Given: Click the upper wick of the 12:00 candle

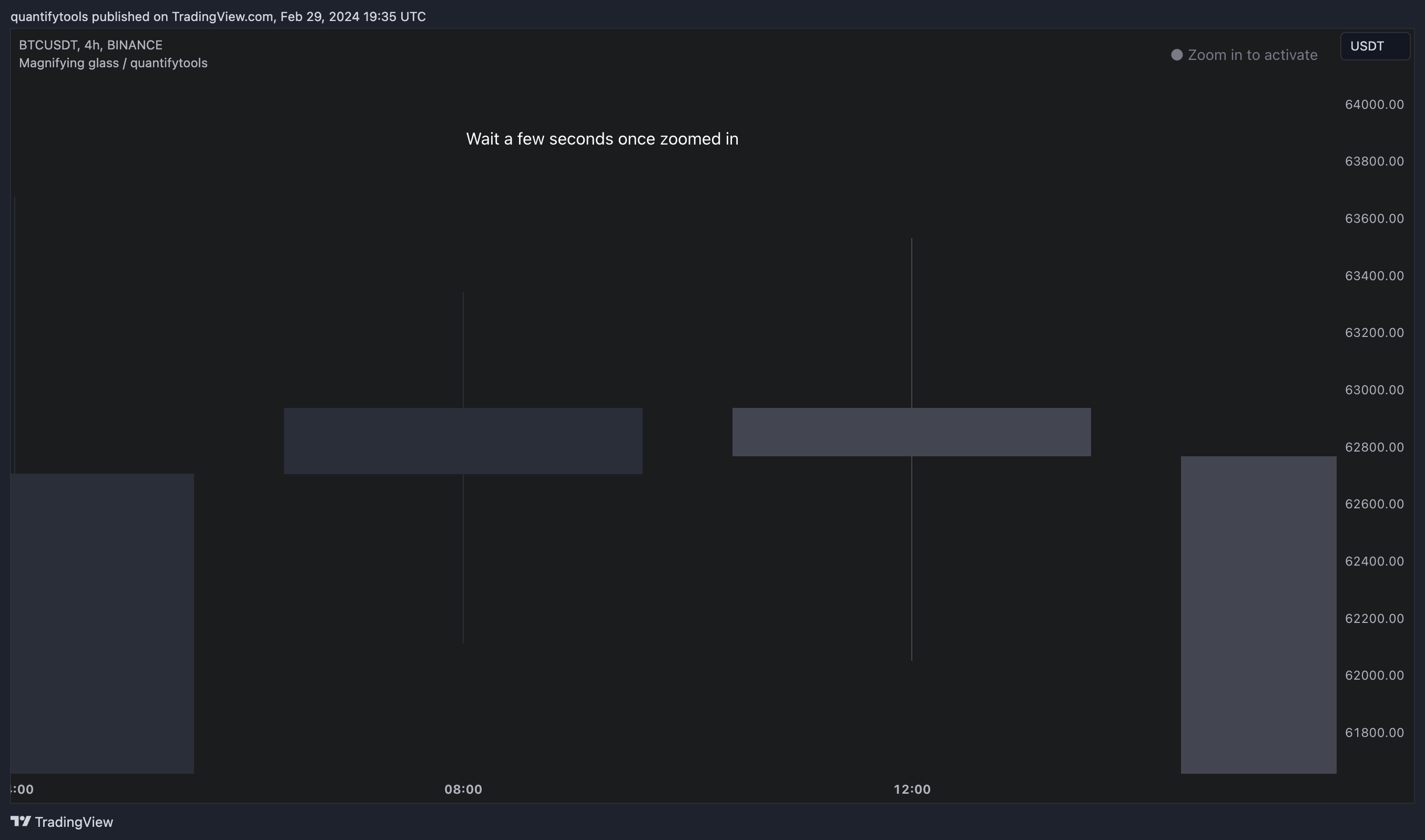Looking at the screenshot, I should pyautogui.click(x=911, y=323).
